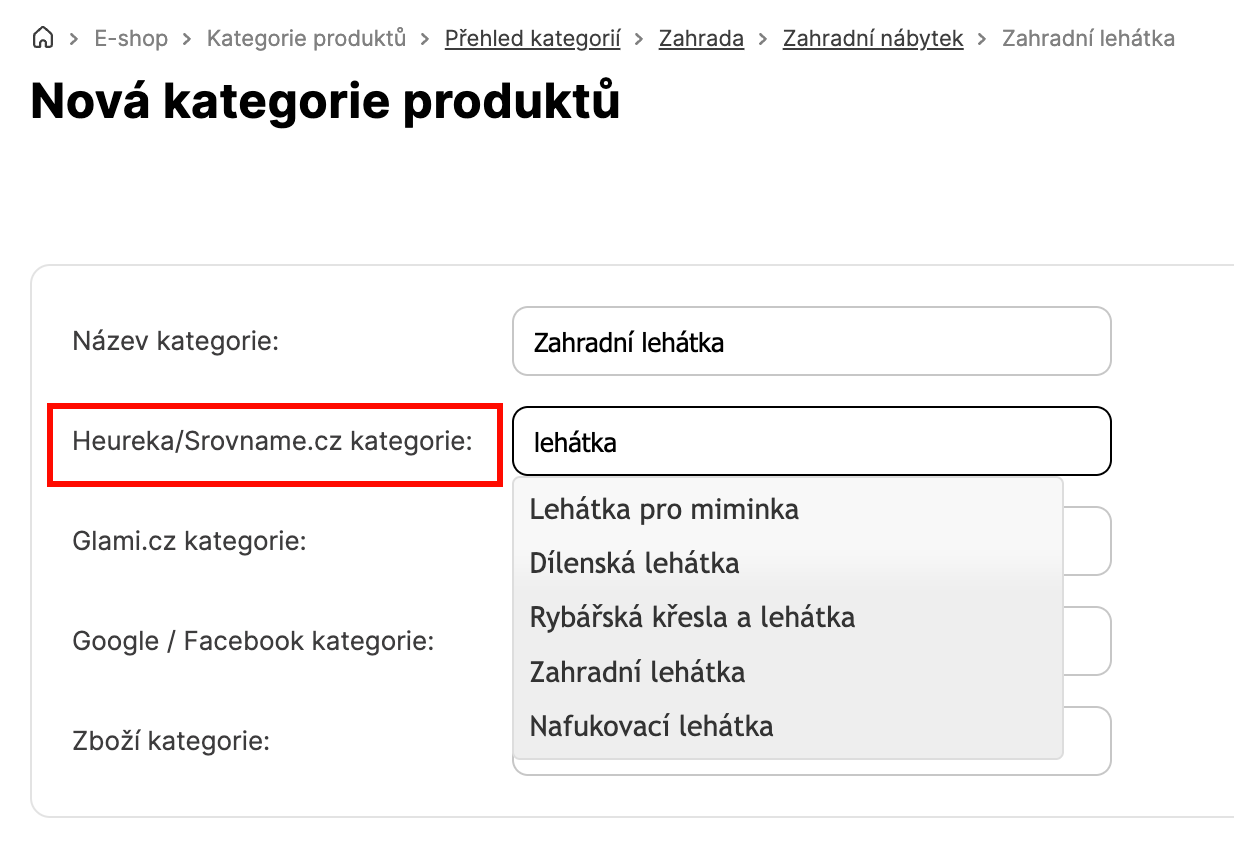
Task: Click the last breadcrumb item Zahradní lehátka
Action: coord(1088,39)
